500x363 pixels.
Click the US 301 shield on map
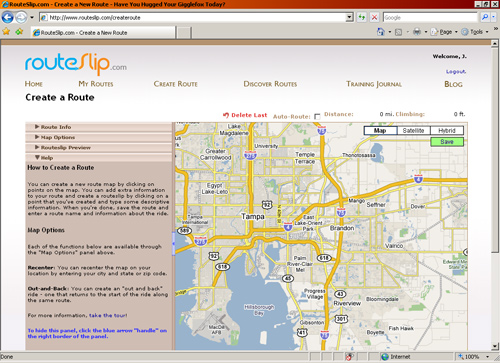(x=341, y=319)
